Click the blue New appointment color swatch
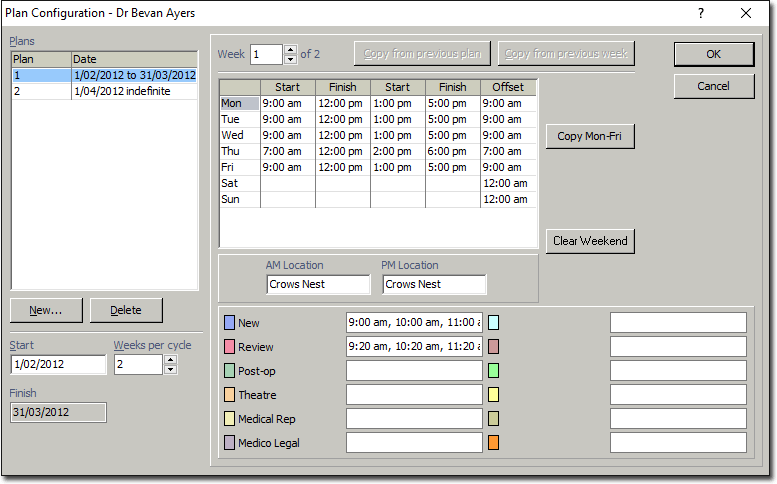 point(229,323)
